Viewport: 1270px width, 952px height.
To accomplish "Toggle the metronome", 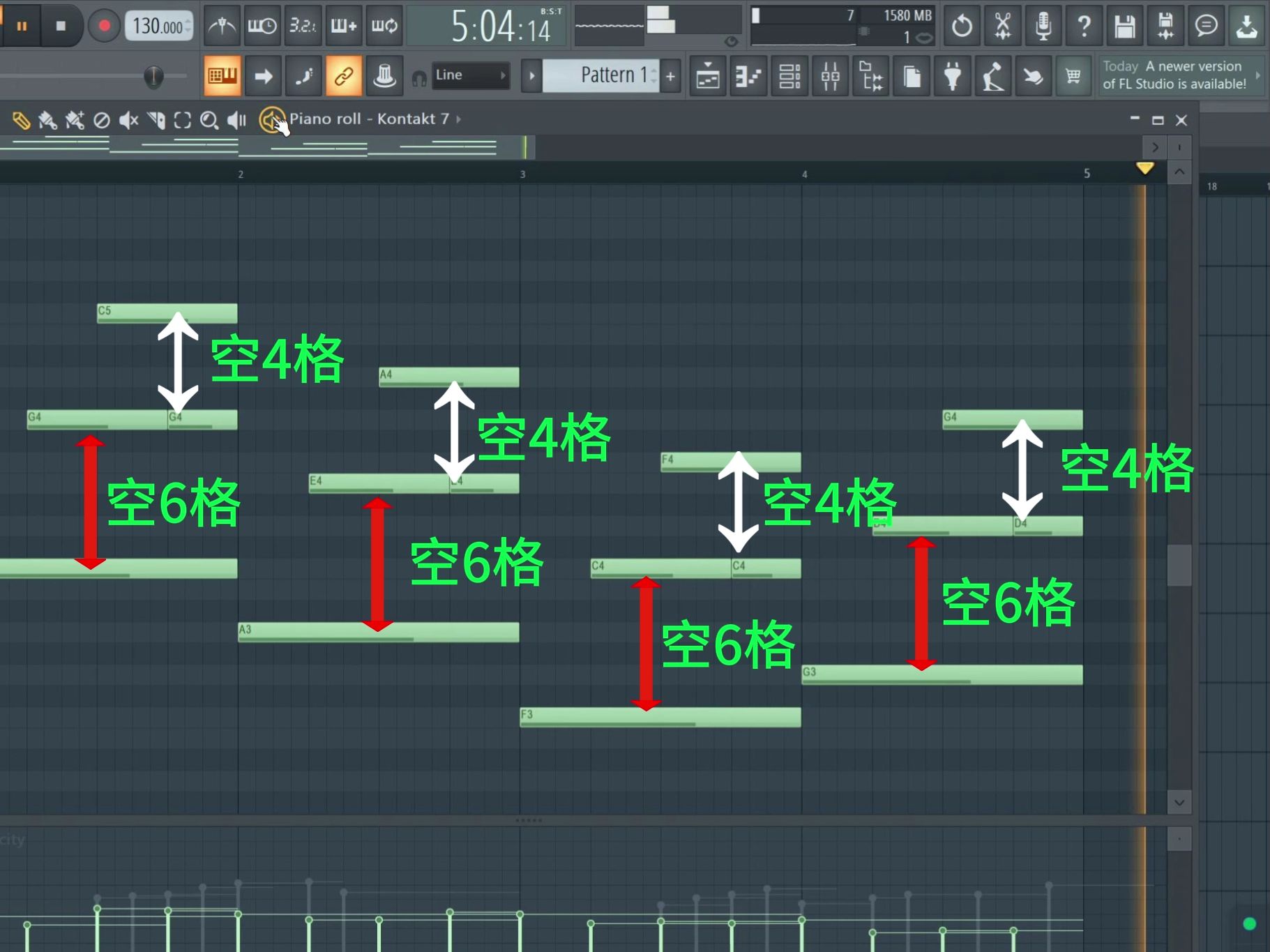I will (222, 26).
